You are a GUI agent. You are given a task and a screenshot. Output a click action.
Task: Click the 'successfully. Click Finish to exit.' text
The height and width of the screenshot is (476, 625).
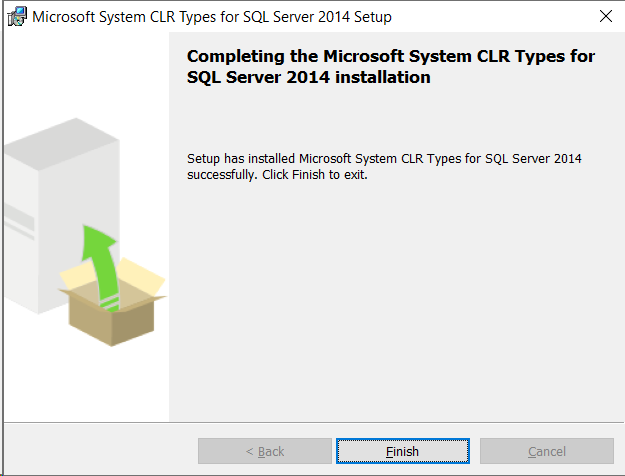(x=277, y=175)
